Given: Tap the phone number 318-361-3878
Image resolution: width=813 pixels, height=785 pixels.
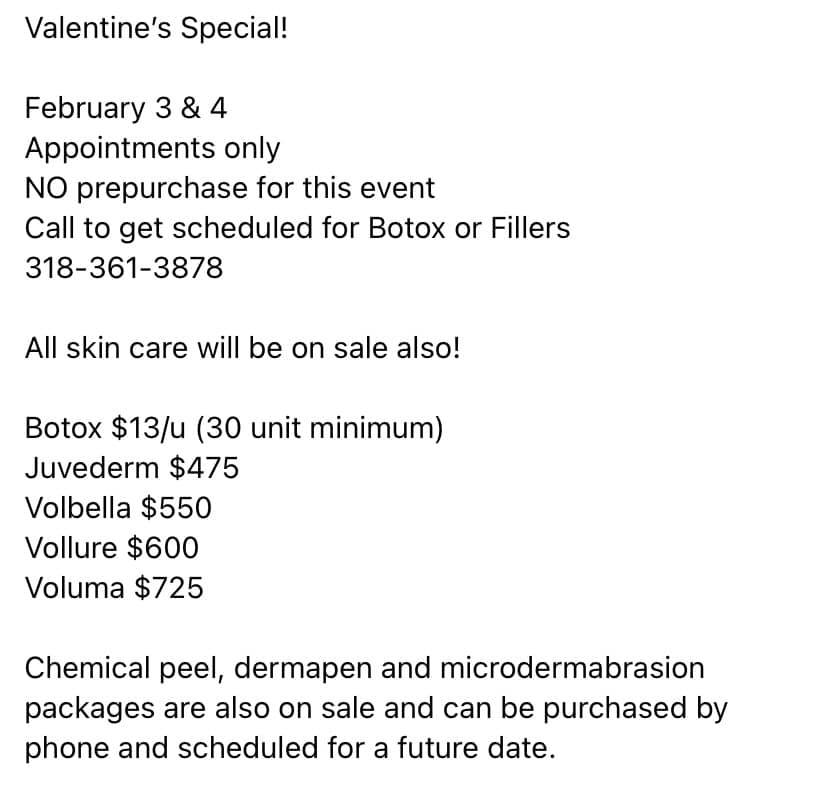Looking at the screenshot, I should [124, 268].
